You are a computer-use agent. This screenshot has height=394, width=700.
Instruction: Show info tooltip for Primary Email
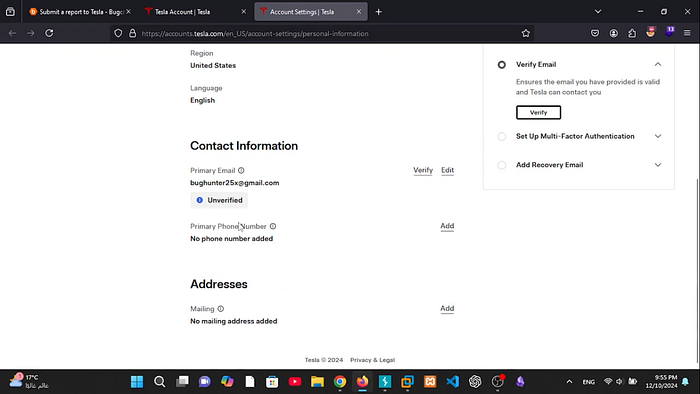(x=241, y=170)
